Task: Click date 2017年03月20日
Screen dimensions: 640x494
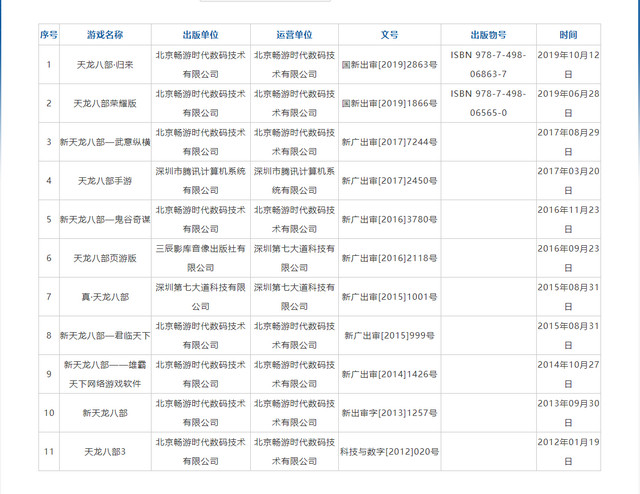Action: coord(568,180)
